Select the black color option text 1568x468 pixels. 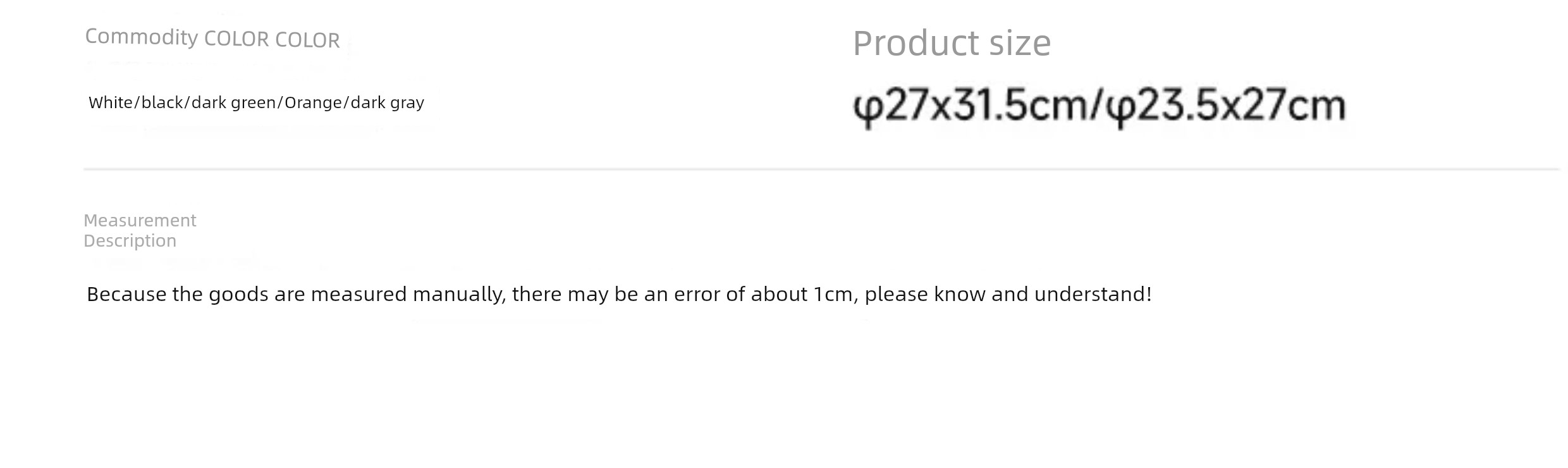pyautogui.click(x=162, y=102)
